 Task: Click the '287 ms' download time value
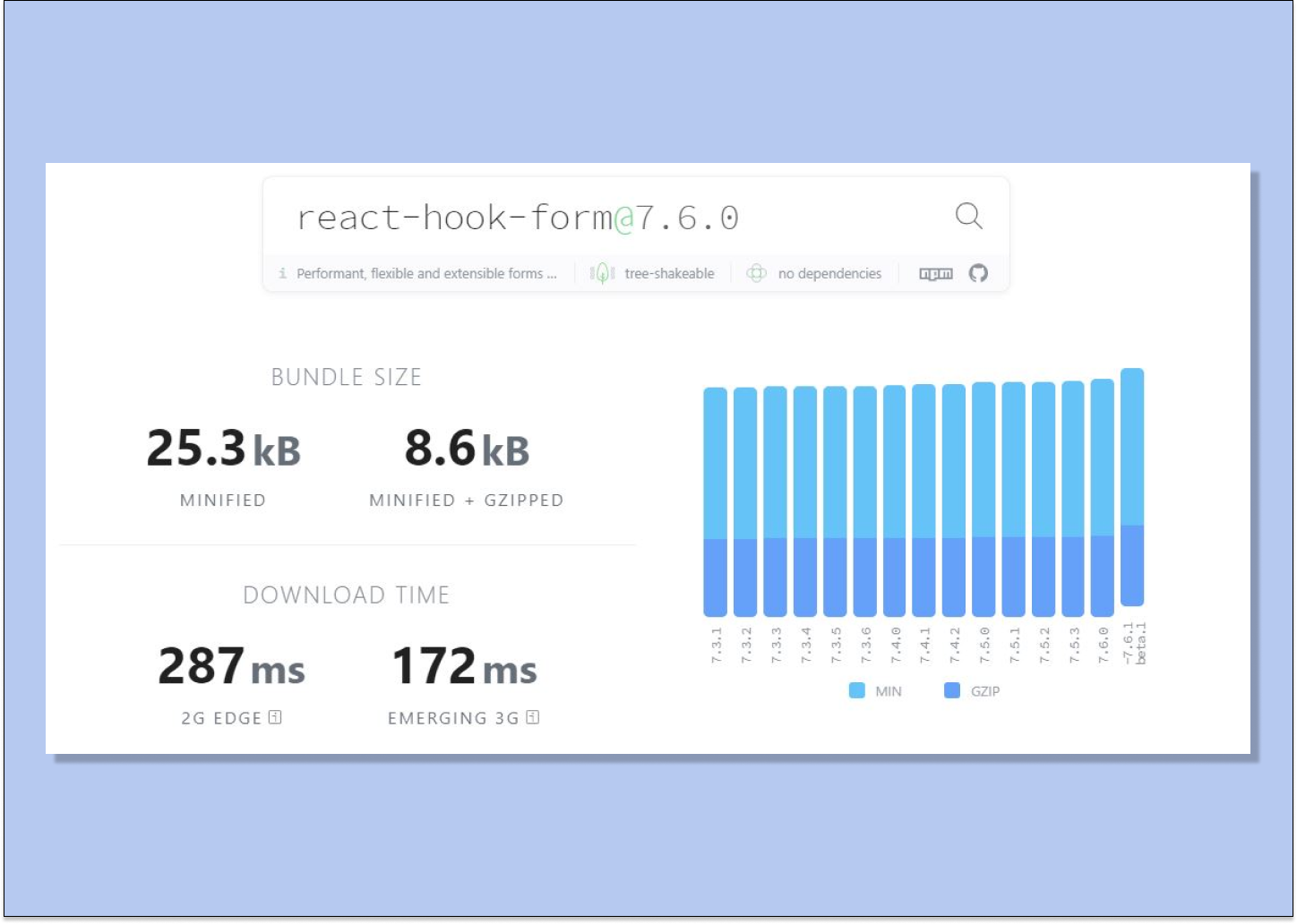coord(231,666)
